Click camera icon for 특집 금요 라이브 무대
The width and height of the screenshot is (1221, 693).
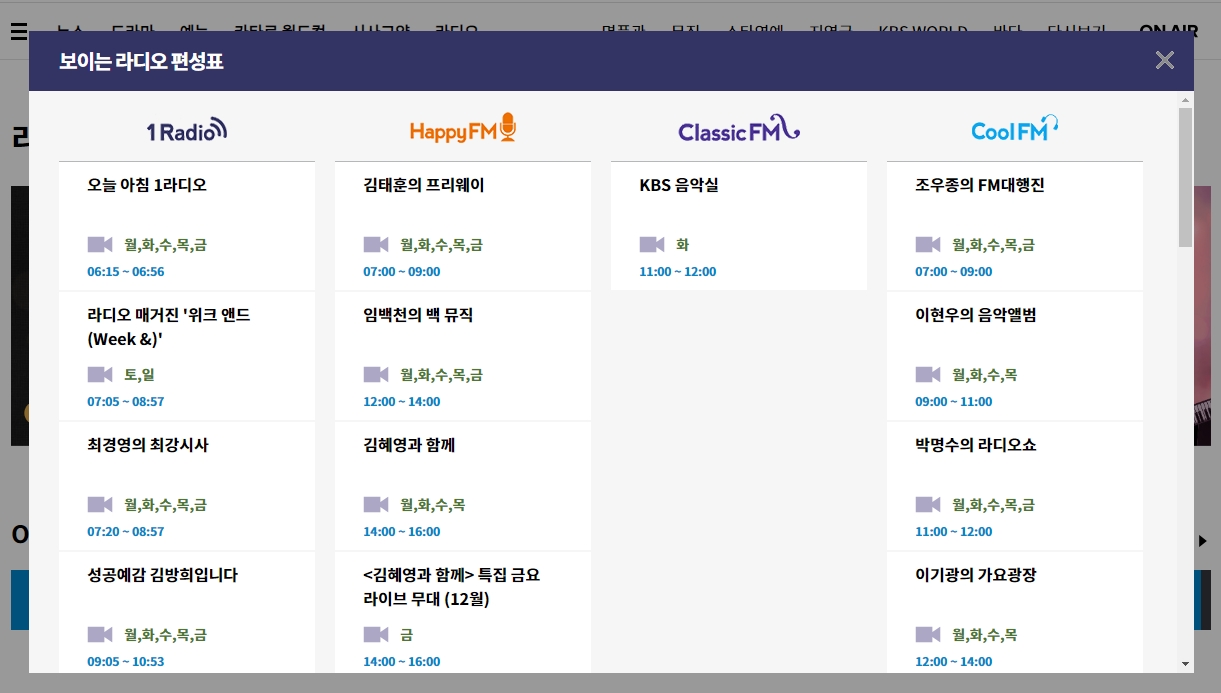[375, 635]
